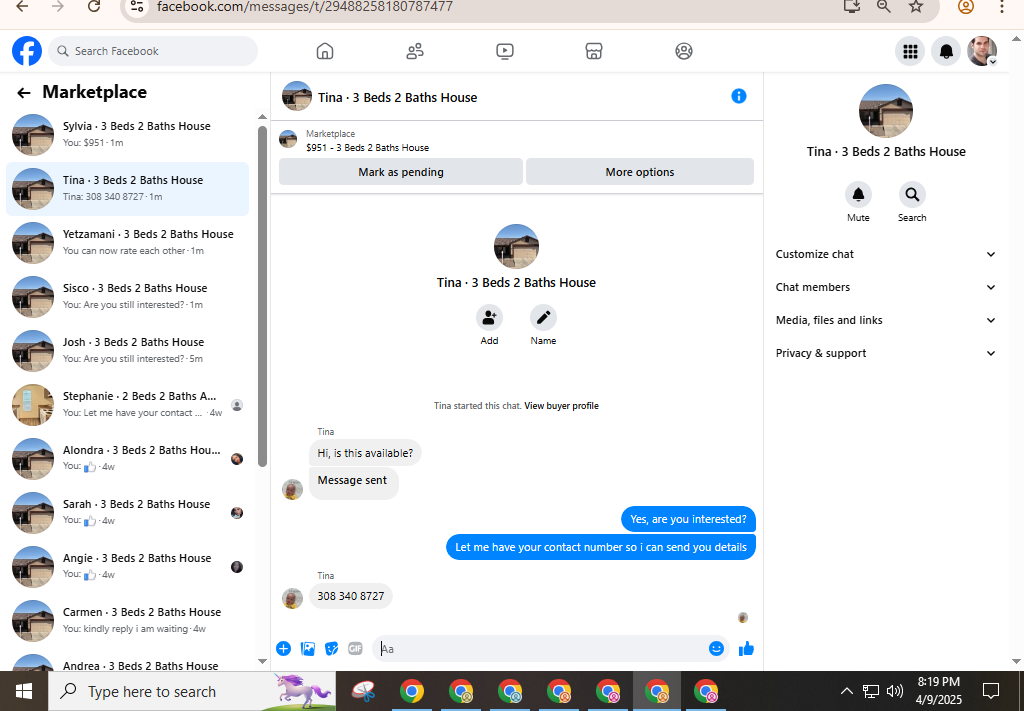Open View buyer profile link
1024x711 pixels.
point(562,406)
